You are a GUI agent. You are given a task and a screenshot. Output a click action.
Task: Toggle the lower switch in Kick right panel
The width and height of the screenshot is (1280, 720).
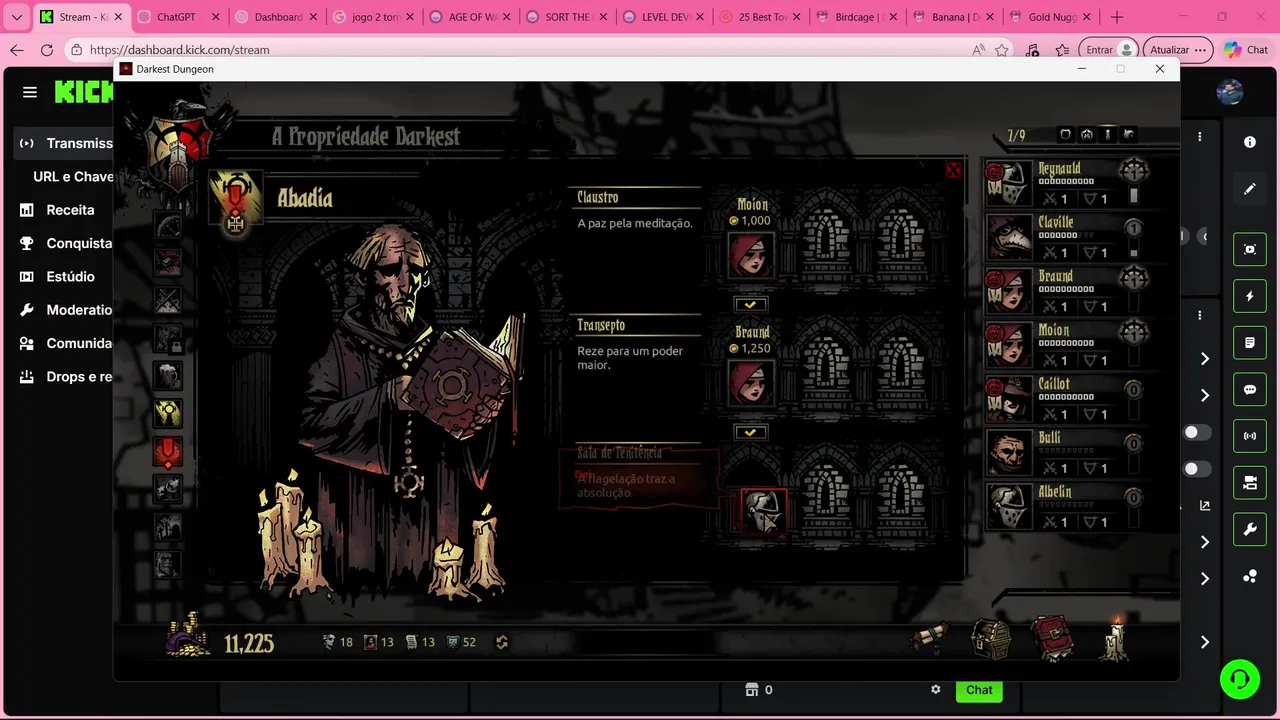[x=1197, y=469]
